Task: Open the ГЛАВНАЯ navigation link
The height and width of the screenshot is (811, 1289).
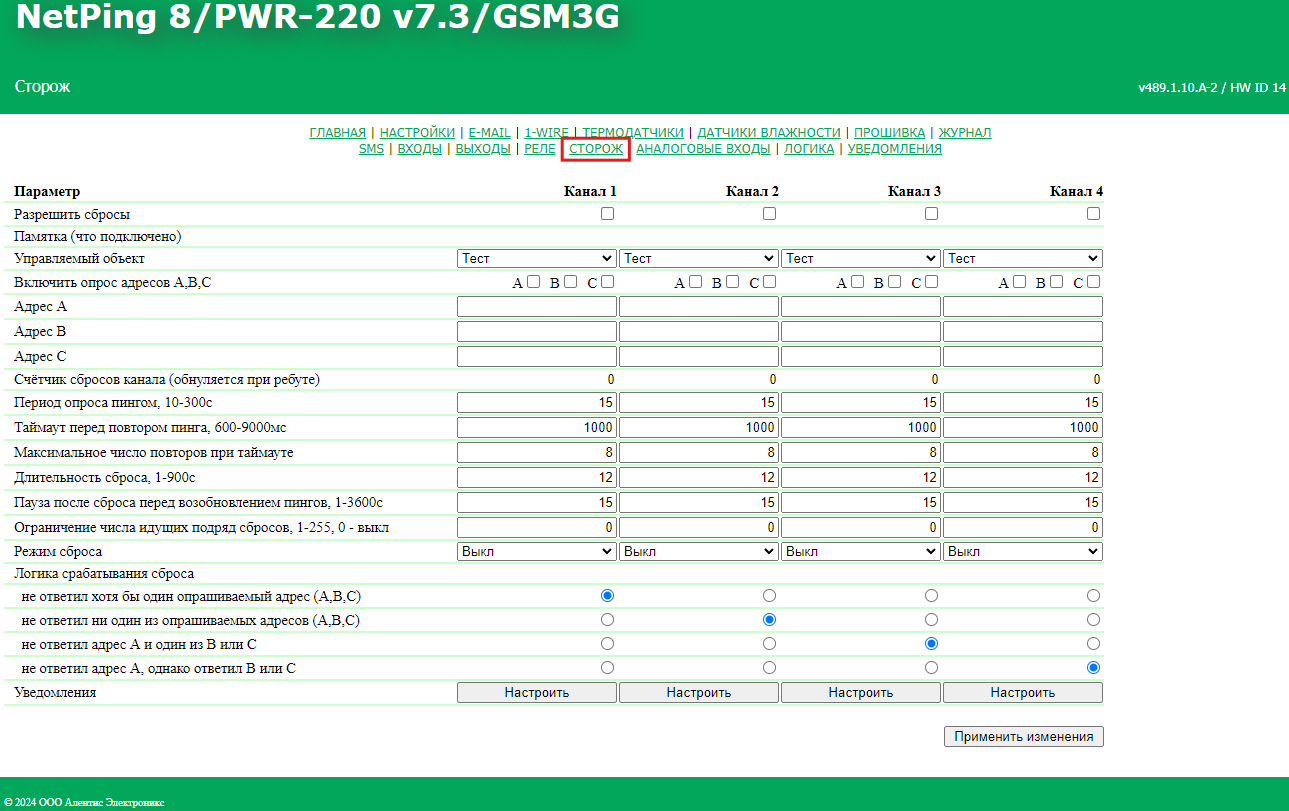Action: tap(338, 133)
